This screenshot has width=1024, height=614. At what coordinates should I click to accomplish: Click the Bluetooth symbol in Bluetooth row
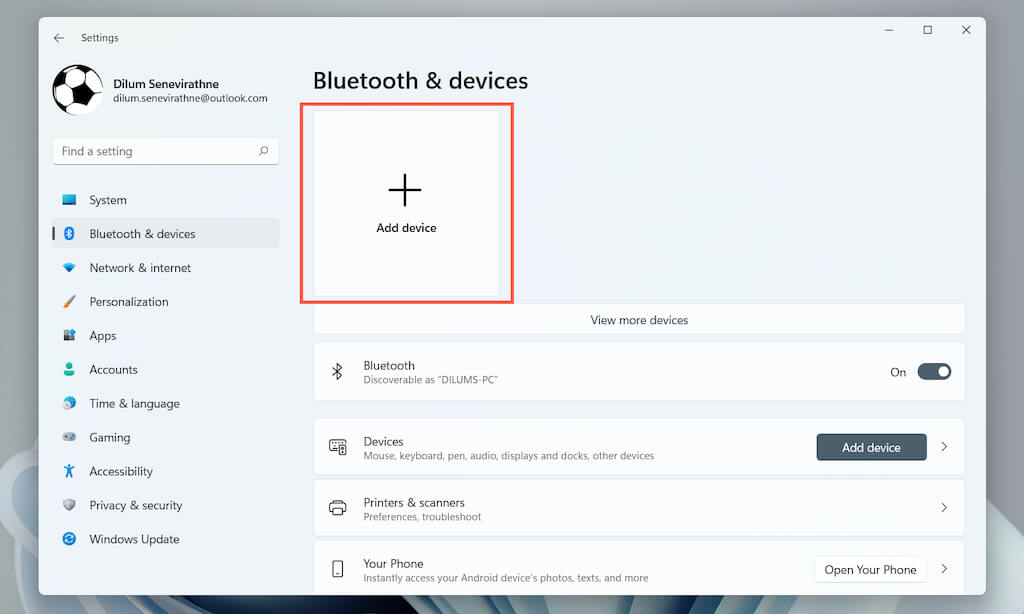[337, 372]
